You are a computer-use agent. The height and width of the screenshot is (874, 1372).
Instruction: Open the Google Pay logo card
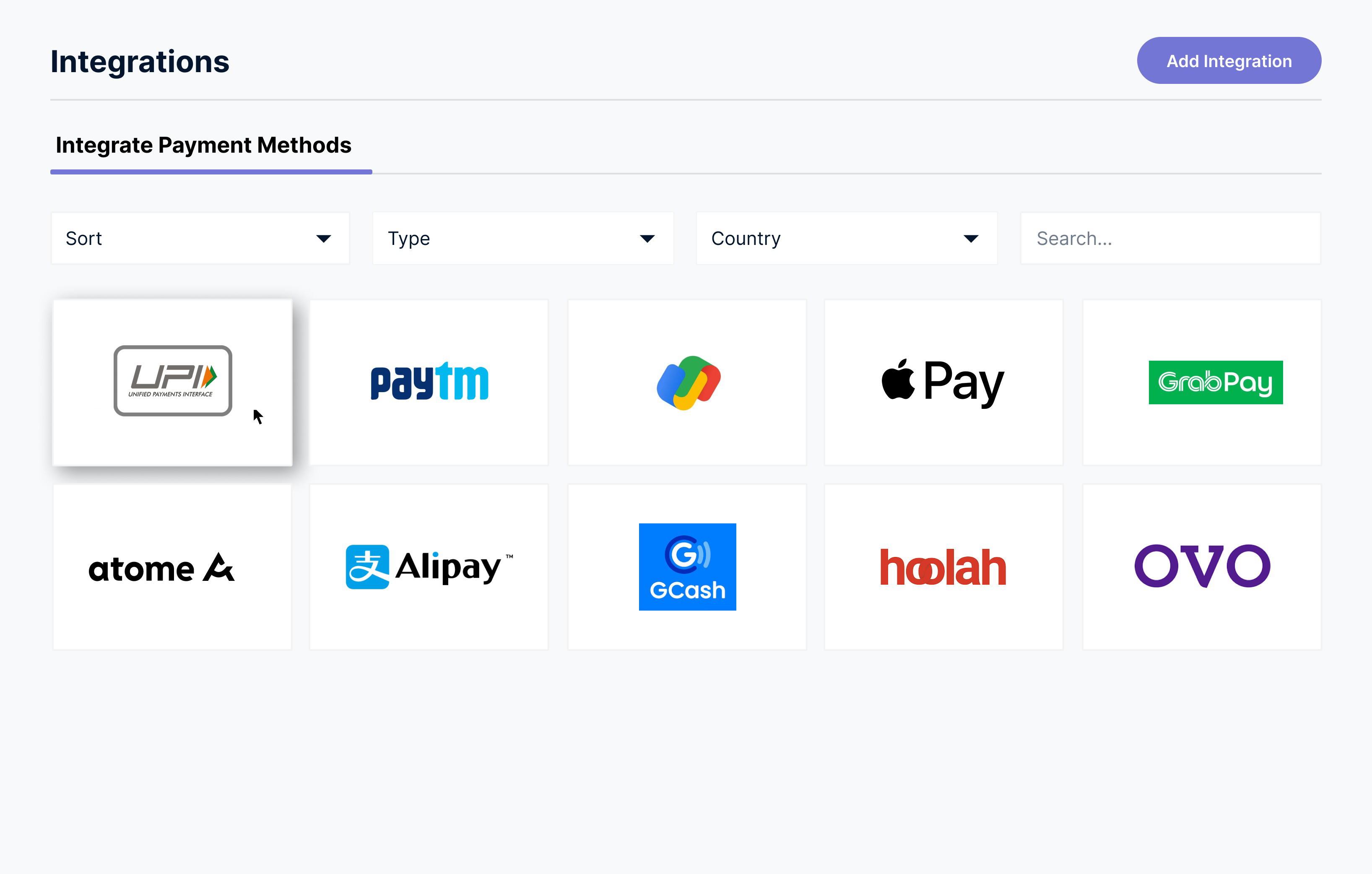[x=687, y=382]
